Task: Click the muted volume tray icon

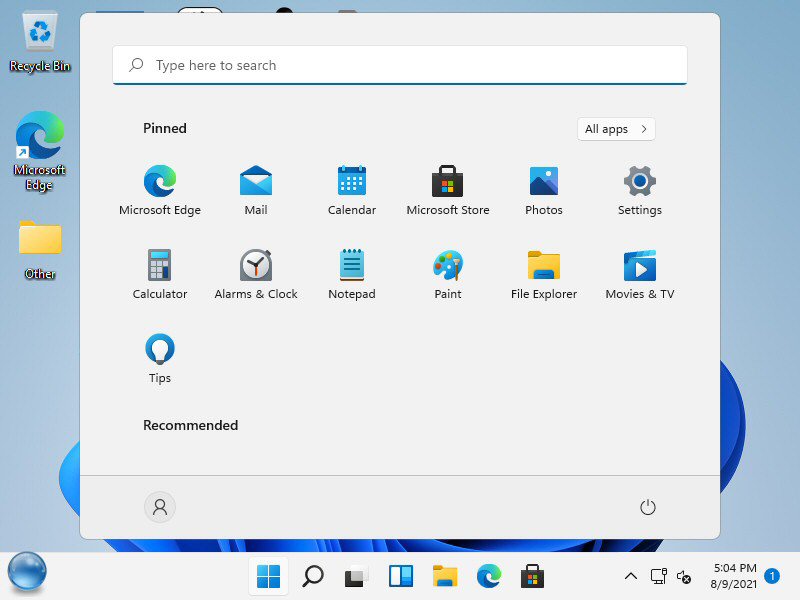Action: click(684, 577)
